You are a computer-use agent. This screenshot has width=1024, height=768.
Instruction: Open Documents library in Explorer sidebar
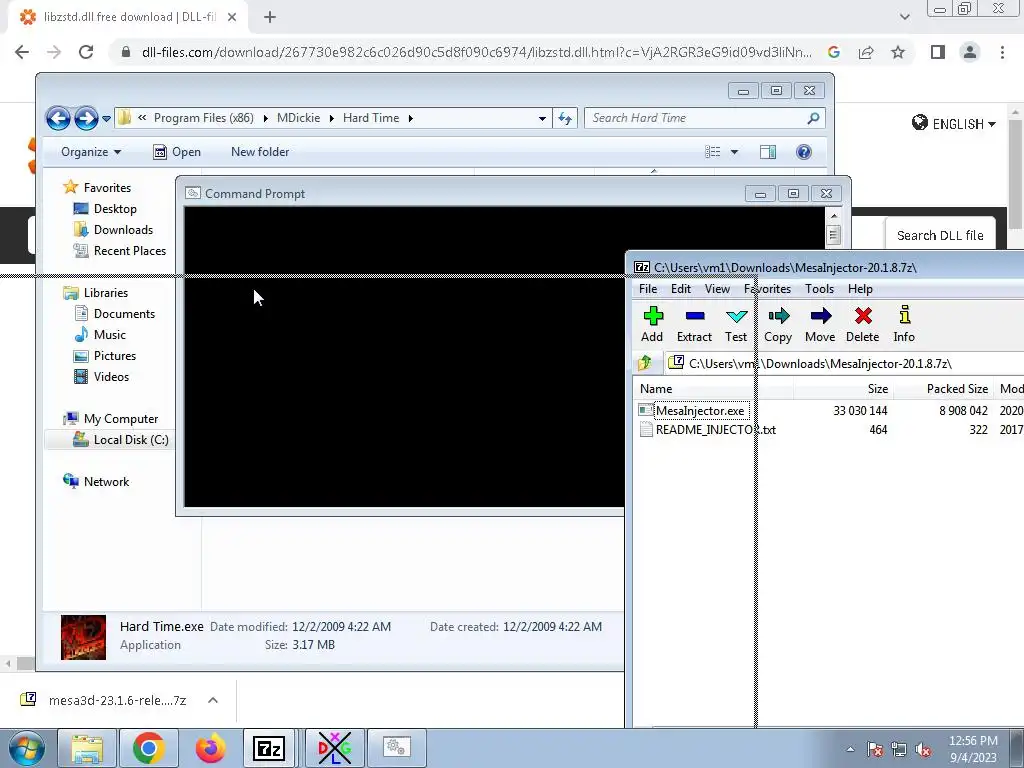(x=124, y=313)
